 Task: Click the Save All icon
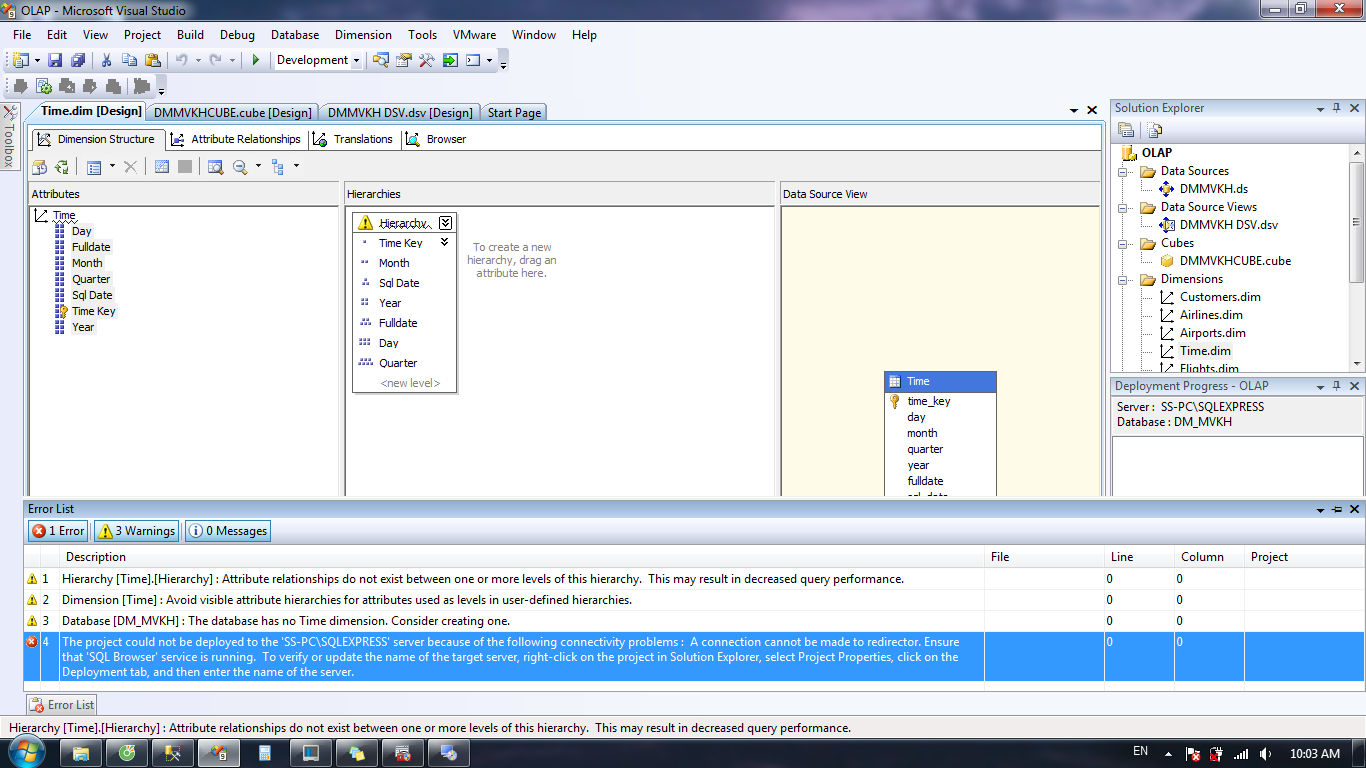pos(77,60)
